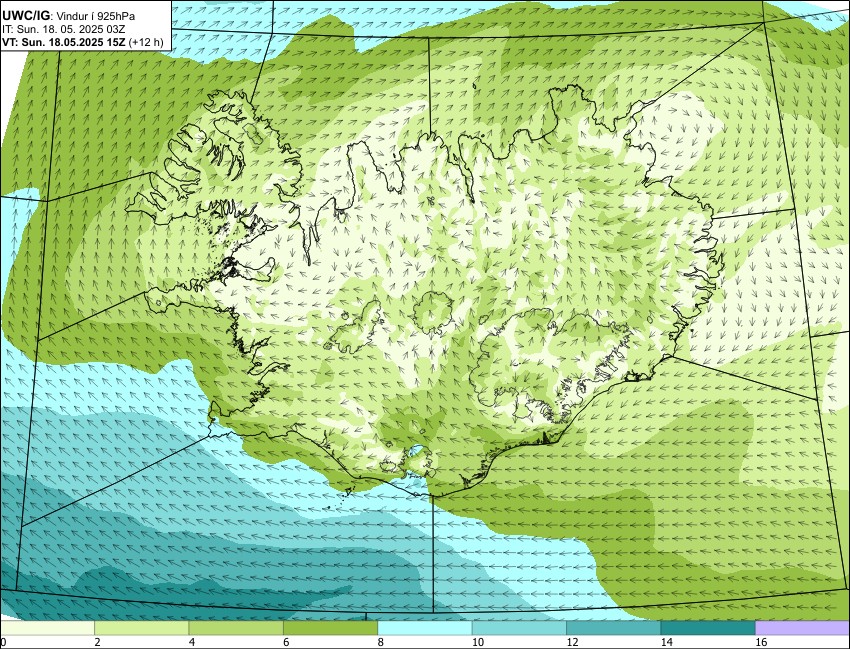
Task: Click the light cyan 8–10 legend color
Action: click(x=424, y=628)
